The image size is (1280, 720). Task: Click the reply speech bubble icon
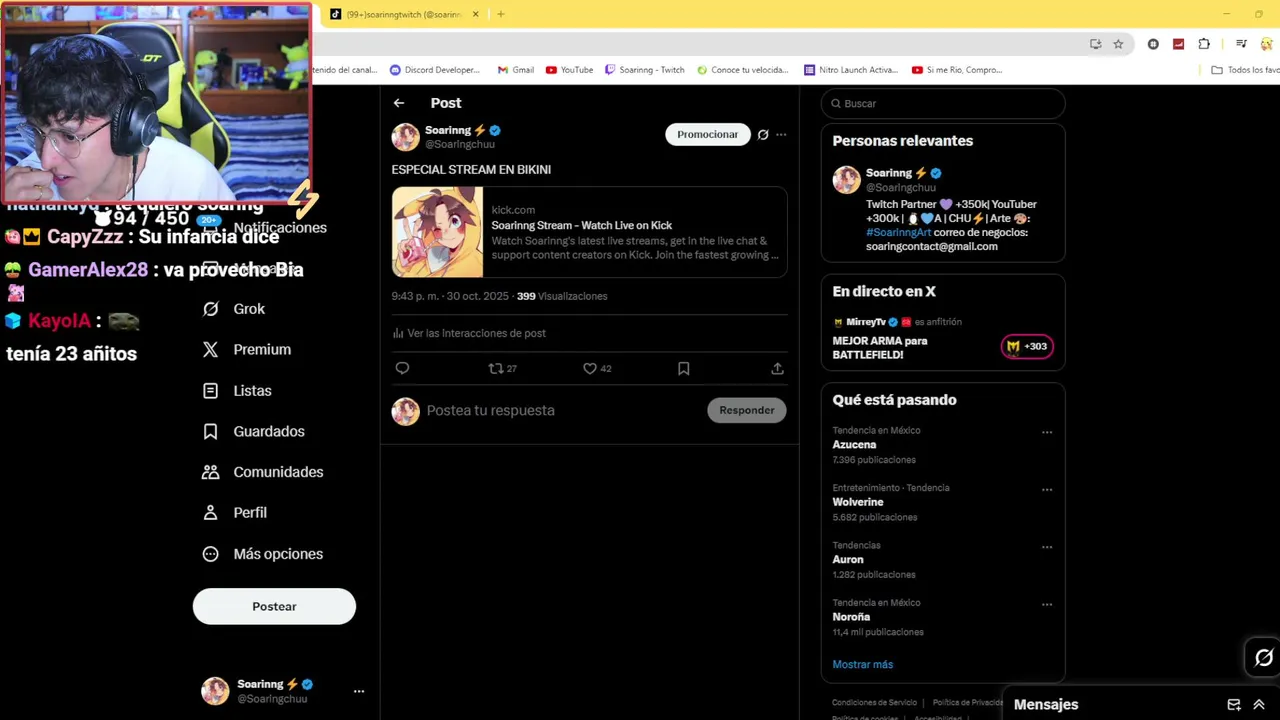402,368
